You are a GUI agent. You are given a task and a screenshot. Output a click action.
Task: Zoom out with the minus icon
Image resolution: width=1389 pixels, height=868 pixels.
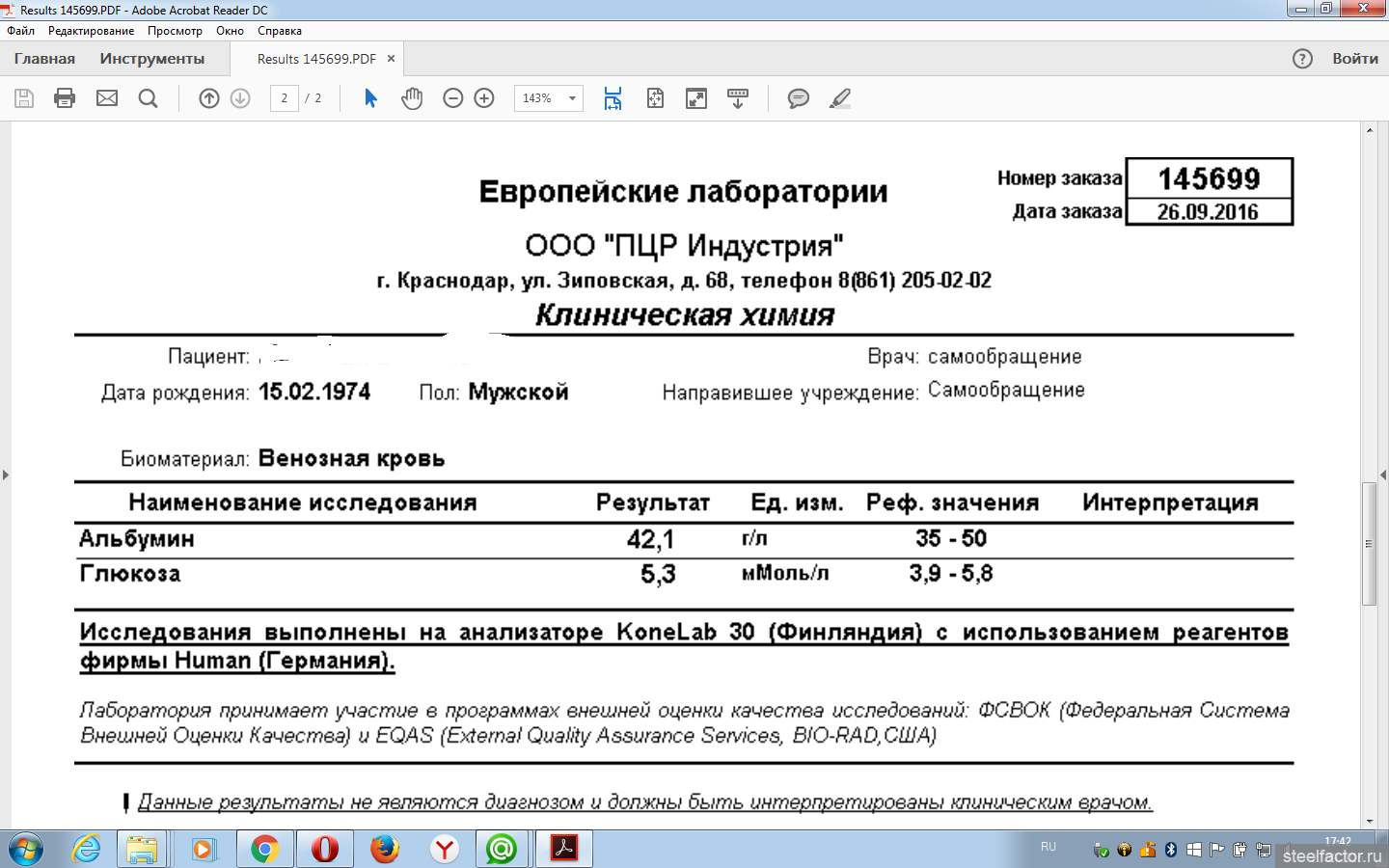pos(453,98)
